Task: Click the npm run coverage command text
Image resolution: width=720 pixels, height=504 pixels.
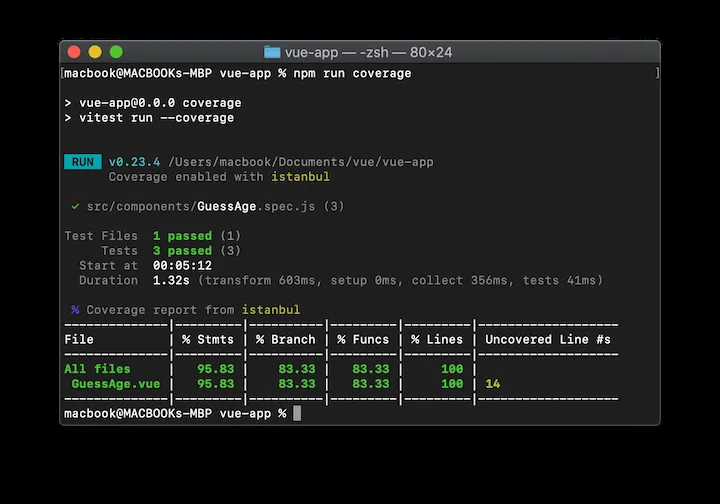Action: click(352, 73)
